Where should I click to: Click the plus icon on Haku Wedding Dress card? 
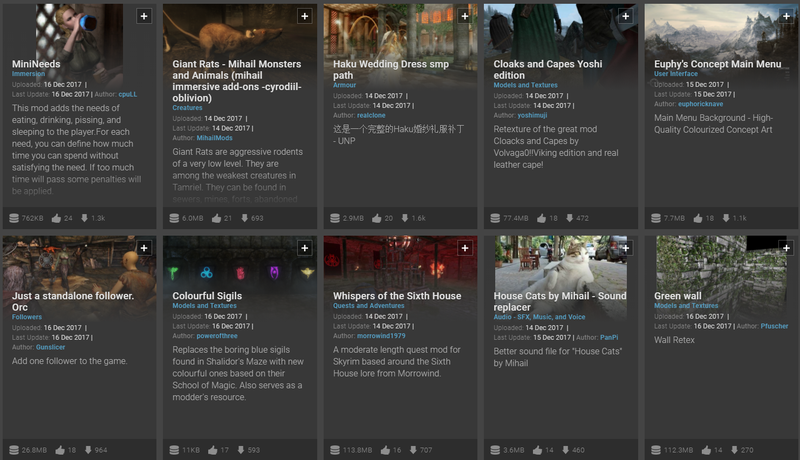click(465, 16)
